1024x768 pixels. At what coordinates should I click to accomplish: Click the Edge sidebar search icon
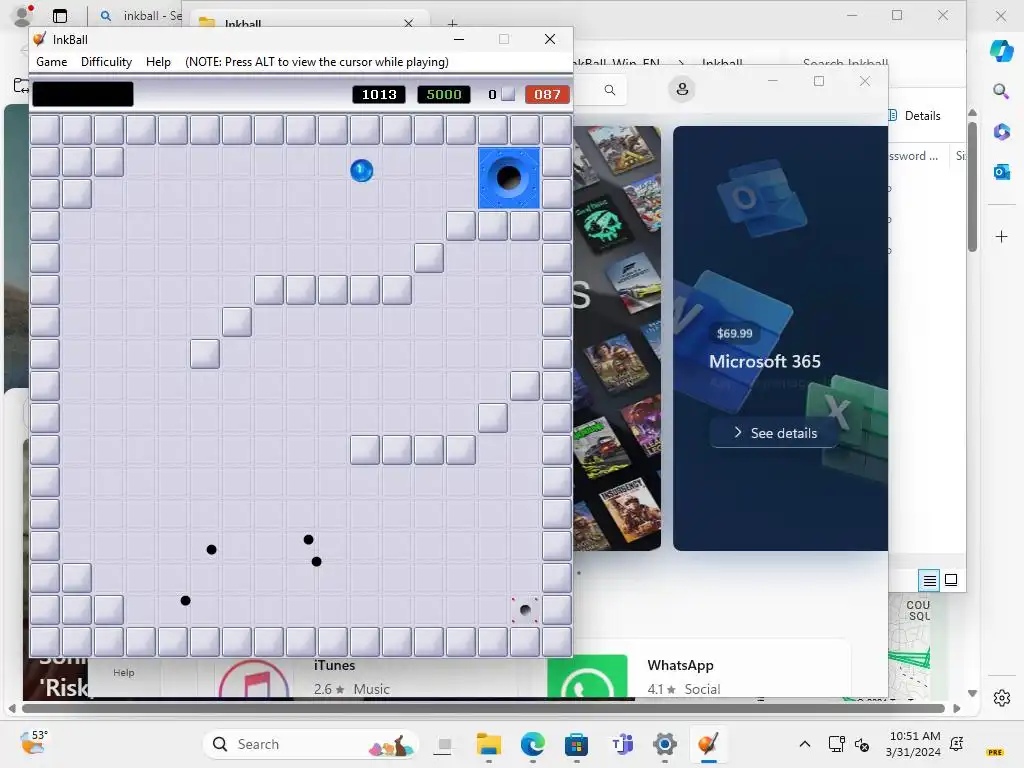(1001, 91)
